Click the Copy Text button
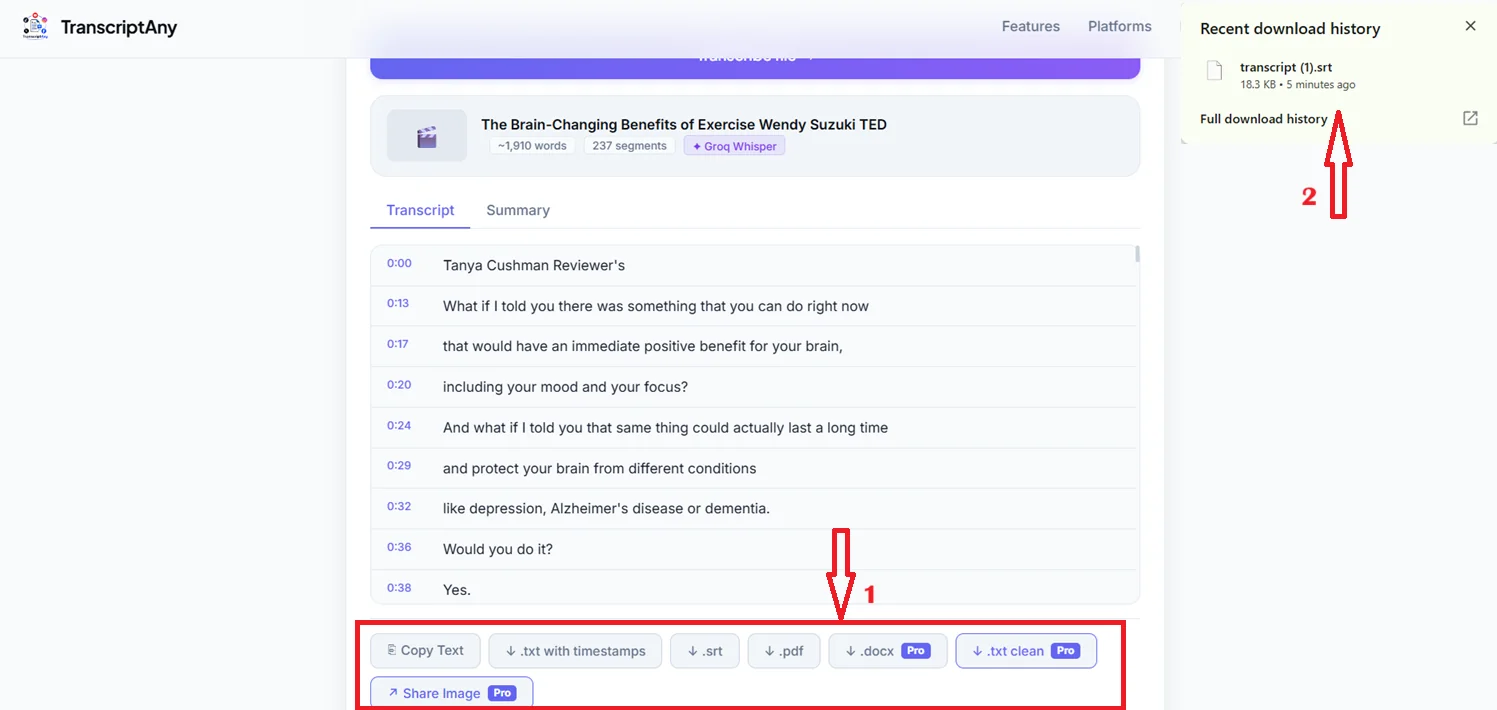 click(x=425, y=650)
